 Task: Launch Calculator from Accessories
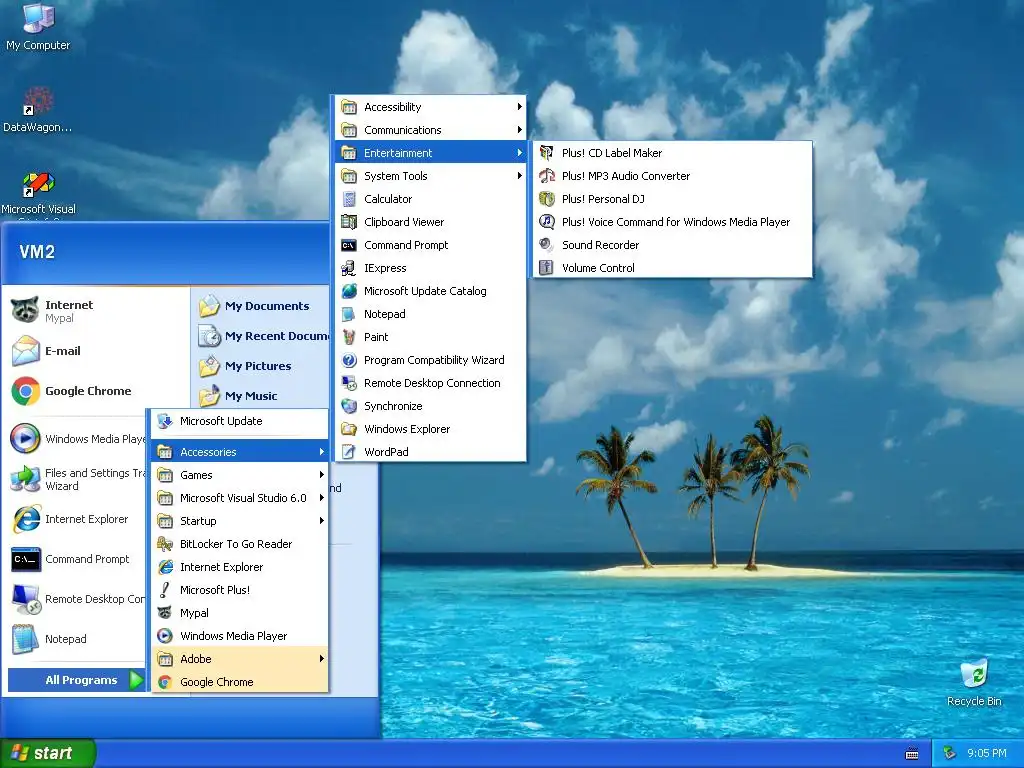coord(430,199)
